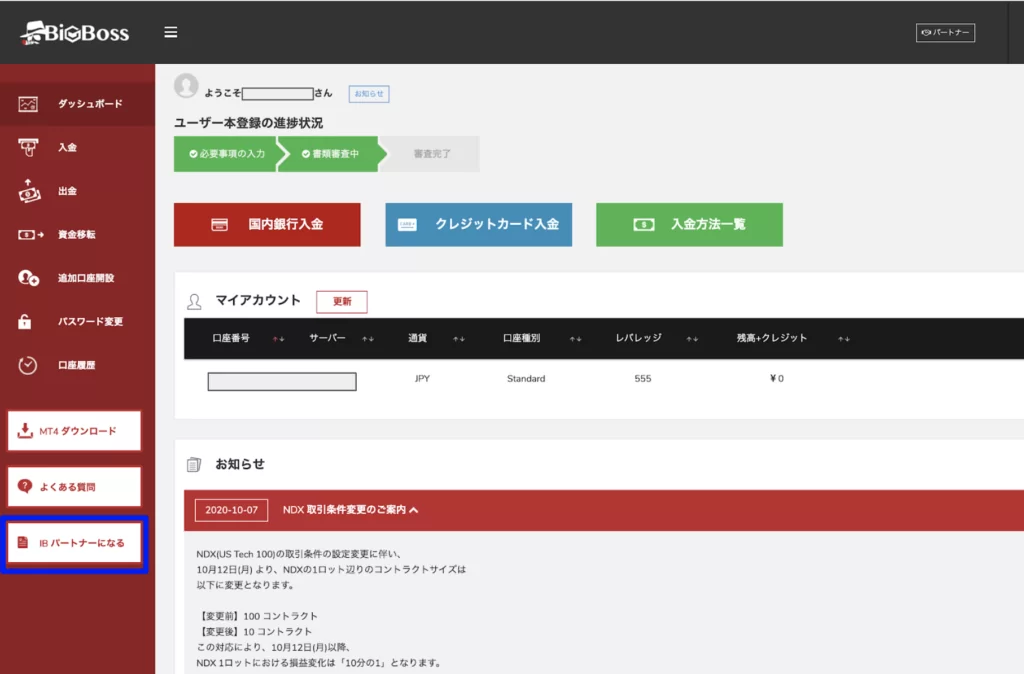Viewport: 1024px width, 674px height.
Task: Click the user avatar icon
Action: point(186,87)
